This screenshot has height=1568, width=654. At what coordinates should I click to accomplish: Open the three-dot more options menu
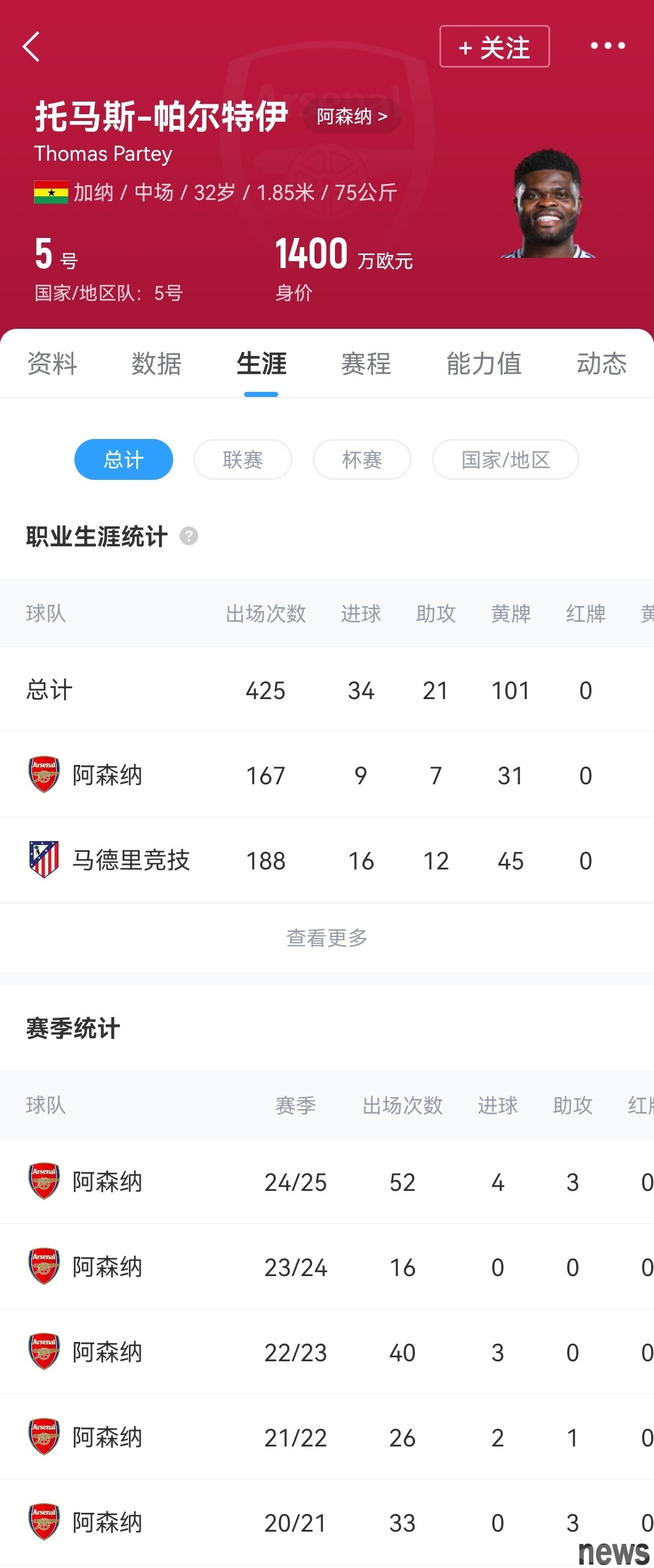point(607,45)
